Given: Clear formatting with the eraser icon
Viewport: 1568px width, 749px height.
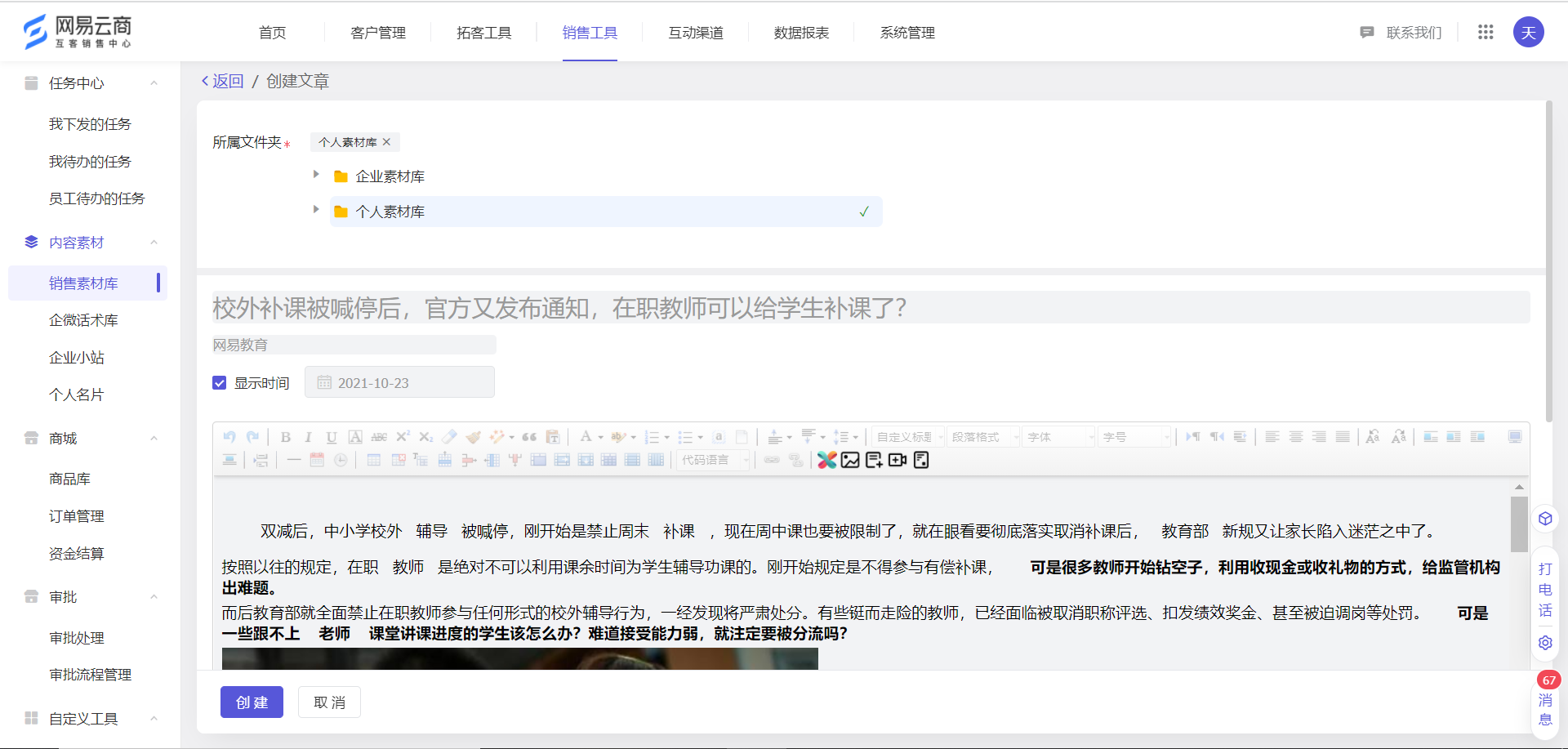Looking at the screenshot, I should 449,437.
